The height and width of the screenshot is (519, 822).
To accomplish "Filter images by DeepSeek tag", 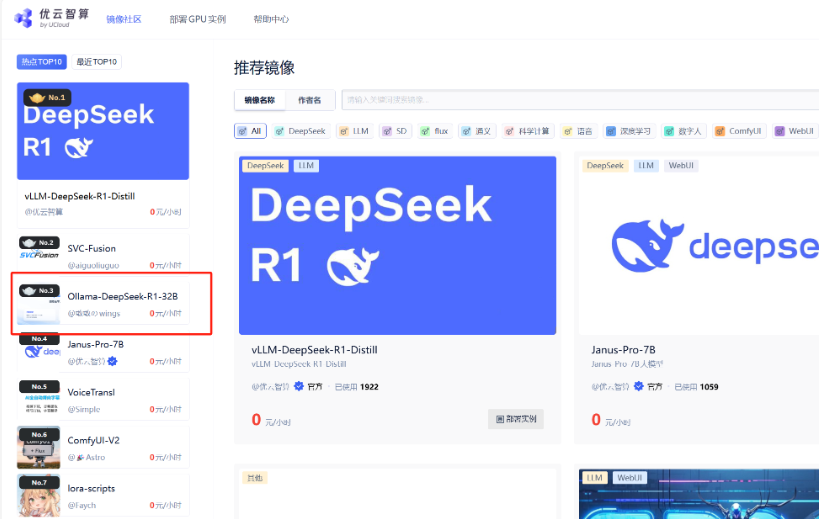I will (301, 131).
